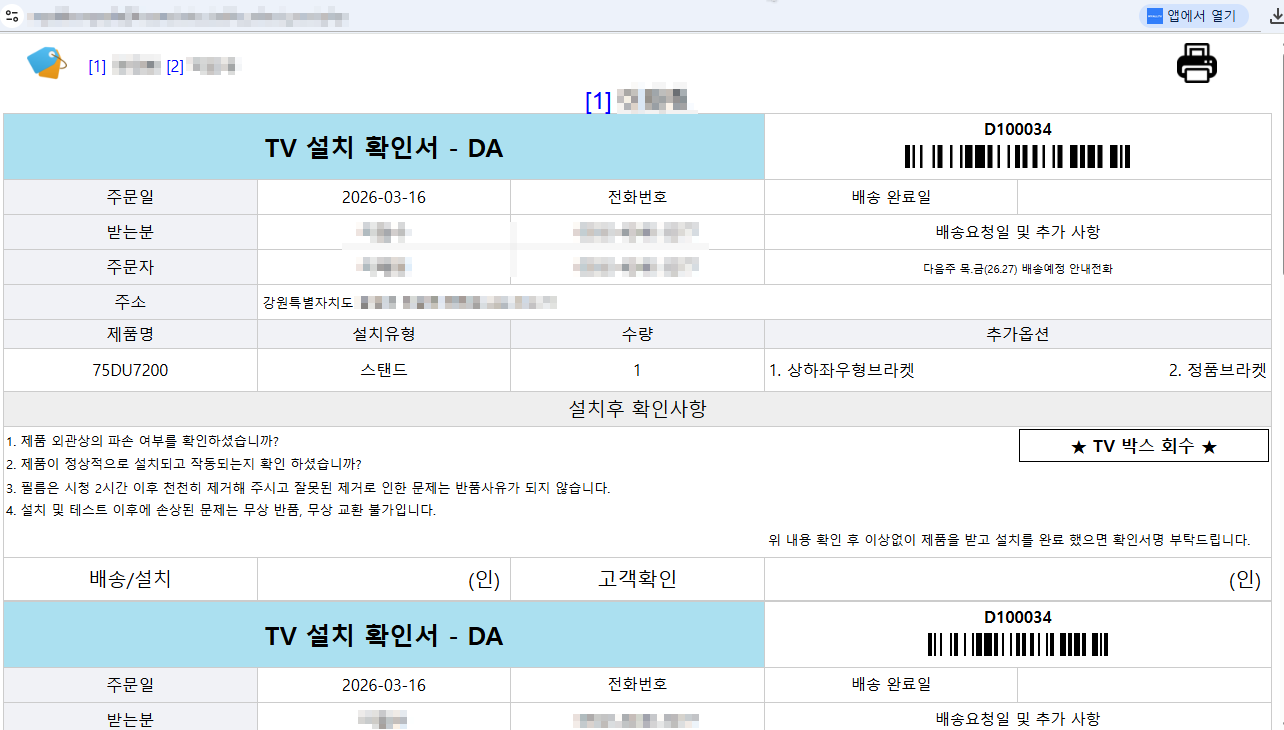This screenshot has width=1284, height=730.
Task: Click the '주소' label cell
Action: (x=130, y=302)
